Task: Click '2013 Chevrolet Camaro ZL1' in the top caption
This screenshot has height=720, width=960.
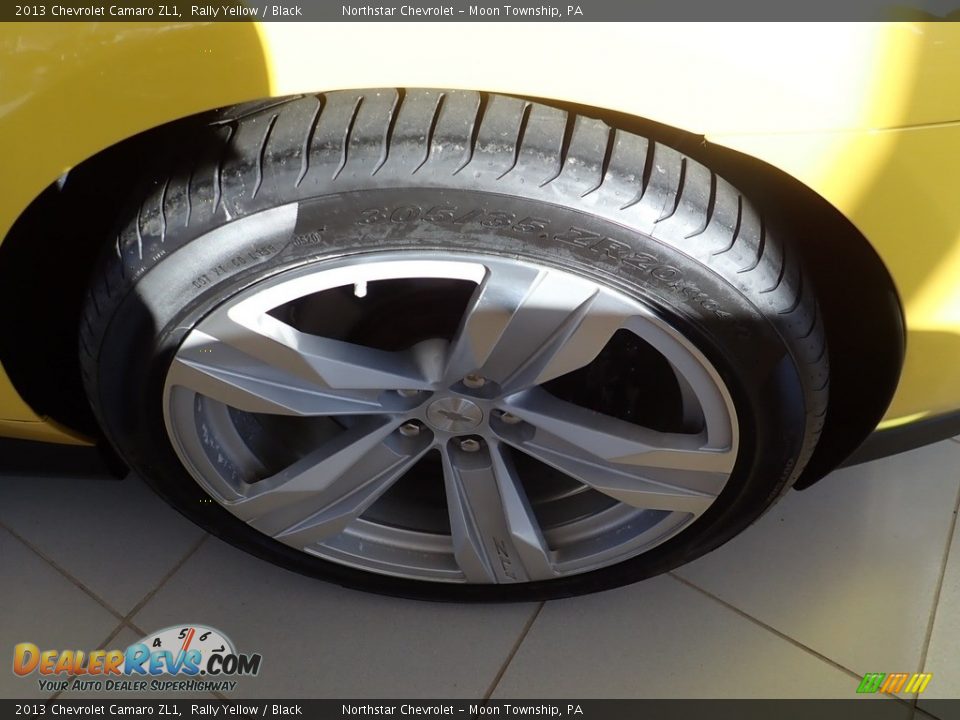Action: pos(97,11)
